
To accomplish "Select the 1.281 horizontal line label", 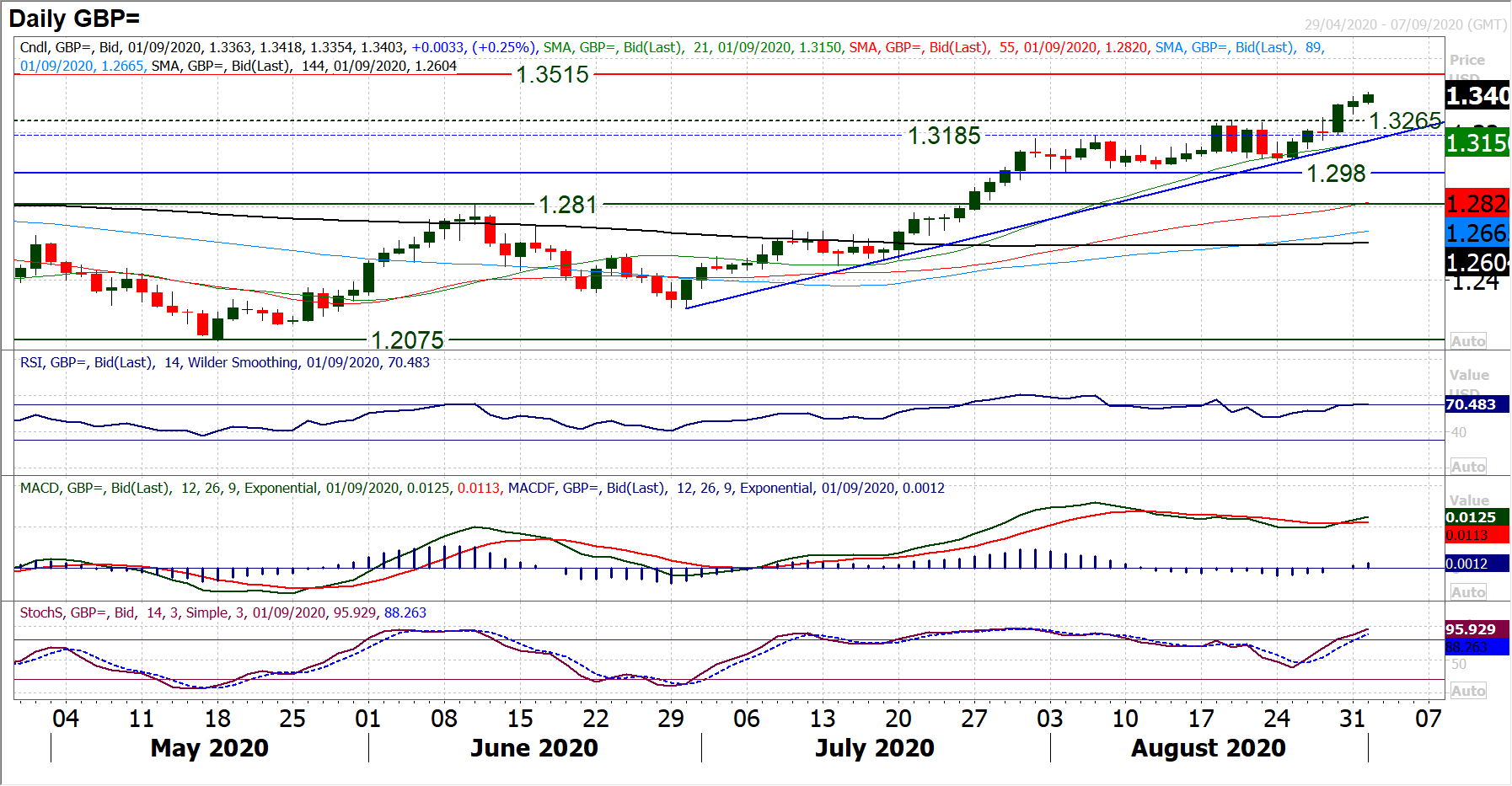I will tap(567, 205).
